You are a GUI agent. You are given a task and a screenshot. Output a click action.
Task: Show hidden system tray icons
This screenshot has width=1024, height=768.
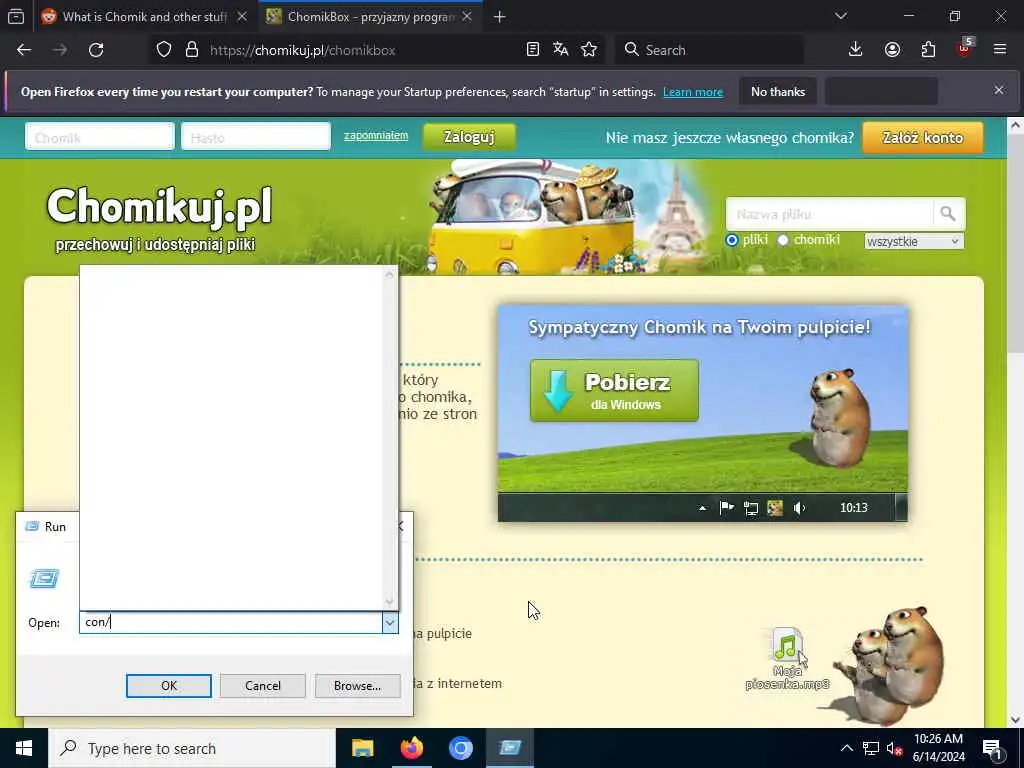846,748
